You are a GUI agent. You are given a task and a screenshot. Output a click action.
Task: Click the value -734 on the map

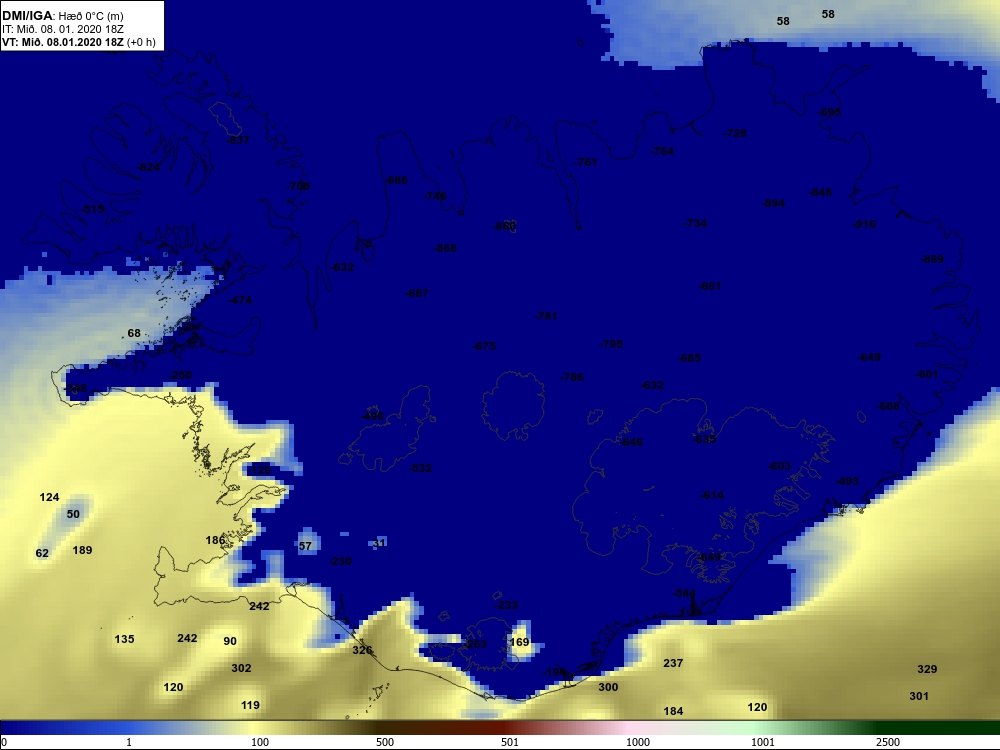[695, 223]
